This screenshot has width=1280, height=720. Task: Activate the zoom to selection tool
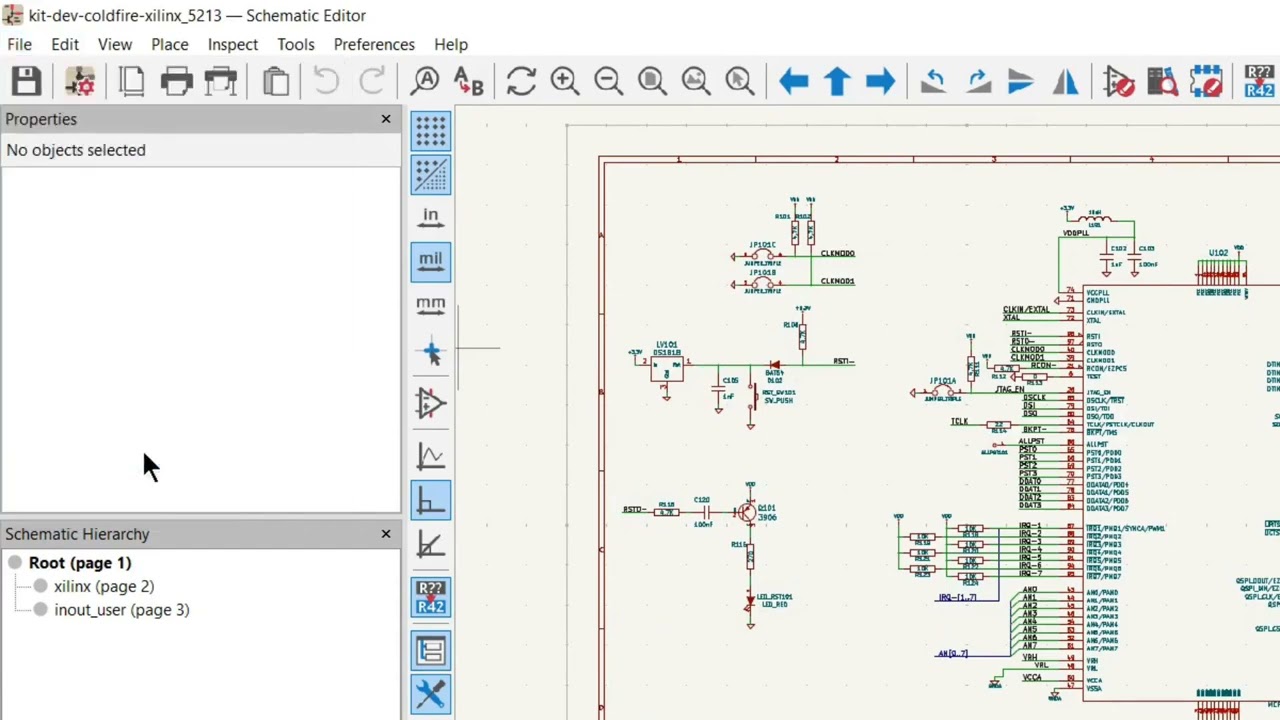740,81
